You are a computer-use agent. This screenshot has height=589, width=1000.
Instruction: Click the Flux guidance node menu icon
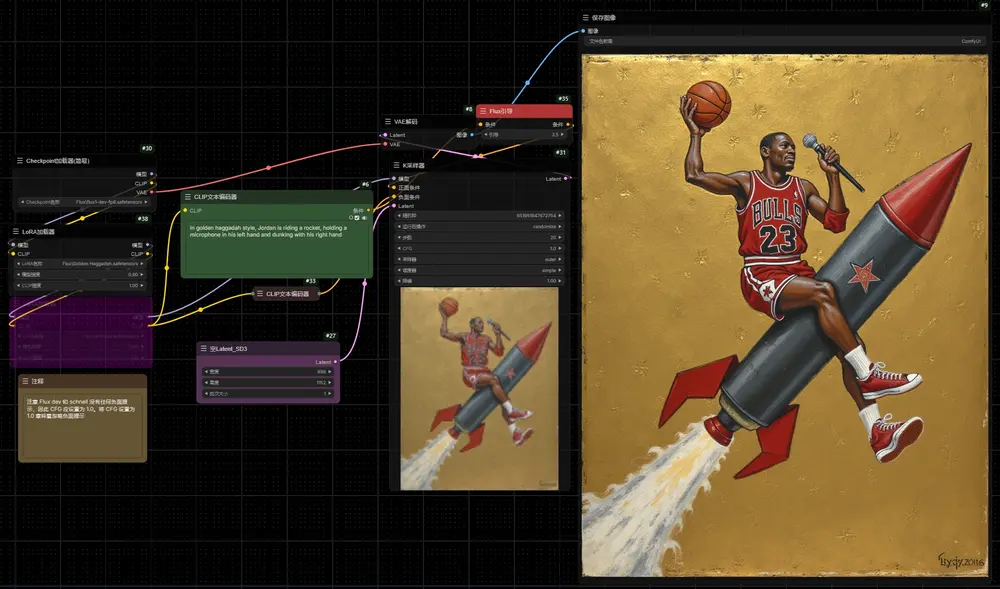pyautogui.click(x=483, y=111)
